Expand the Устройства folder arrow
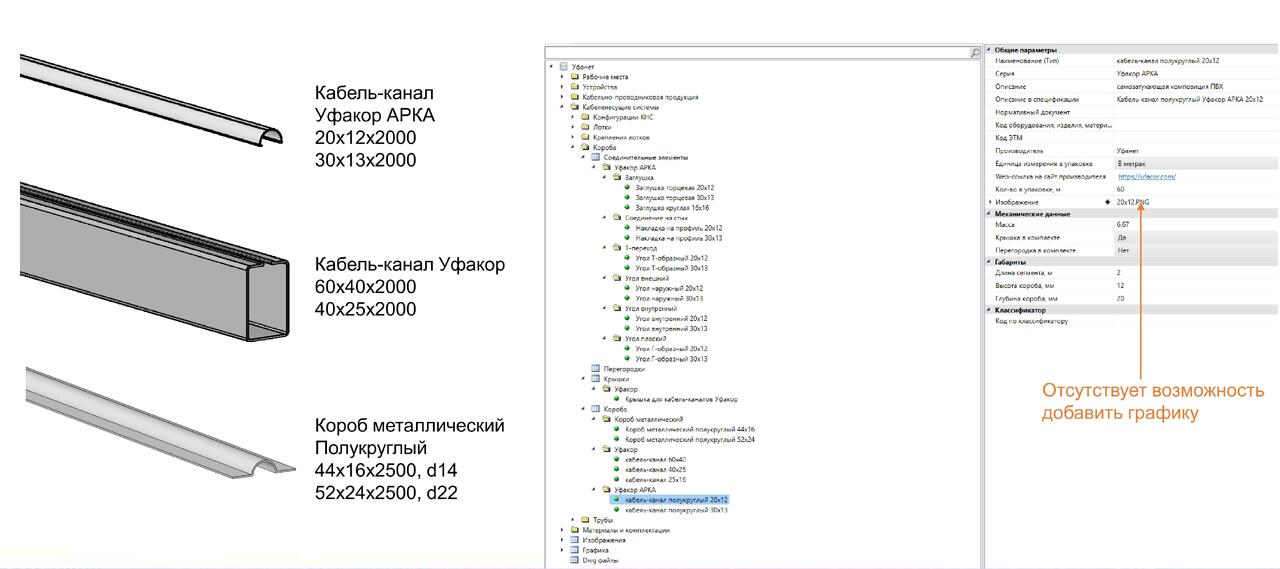The image size is (1280, 569). click(x=562, y=87)
